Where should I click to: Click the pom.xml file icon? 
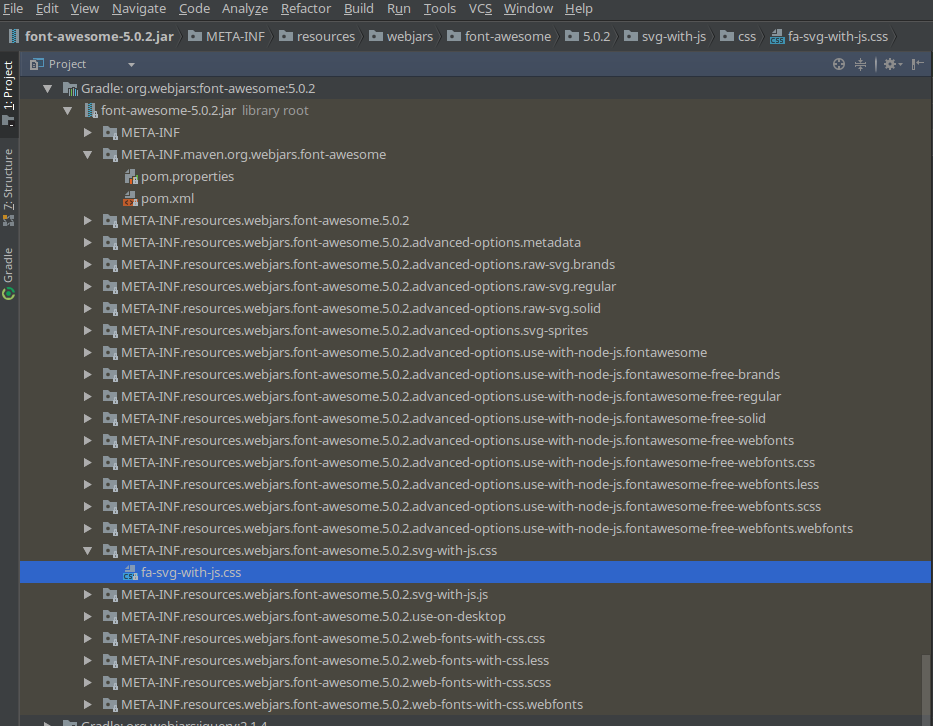130,199
